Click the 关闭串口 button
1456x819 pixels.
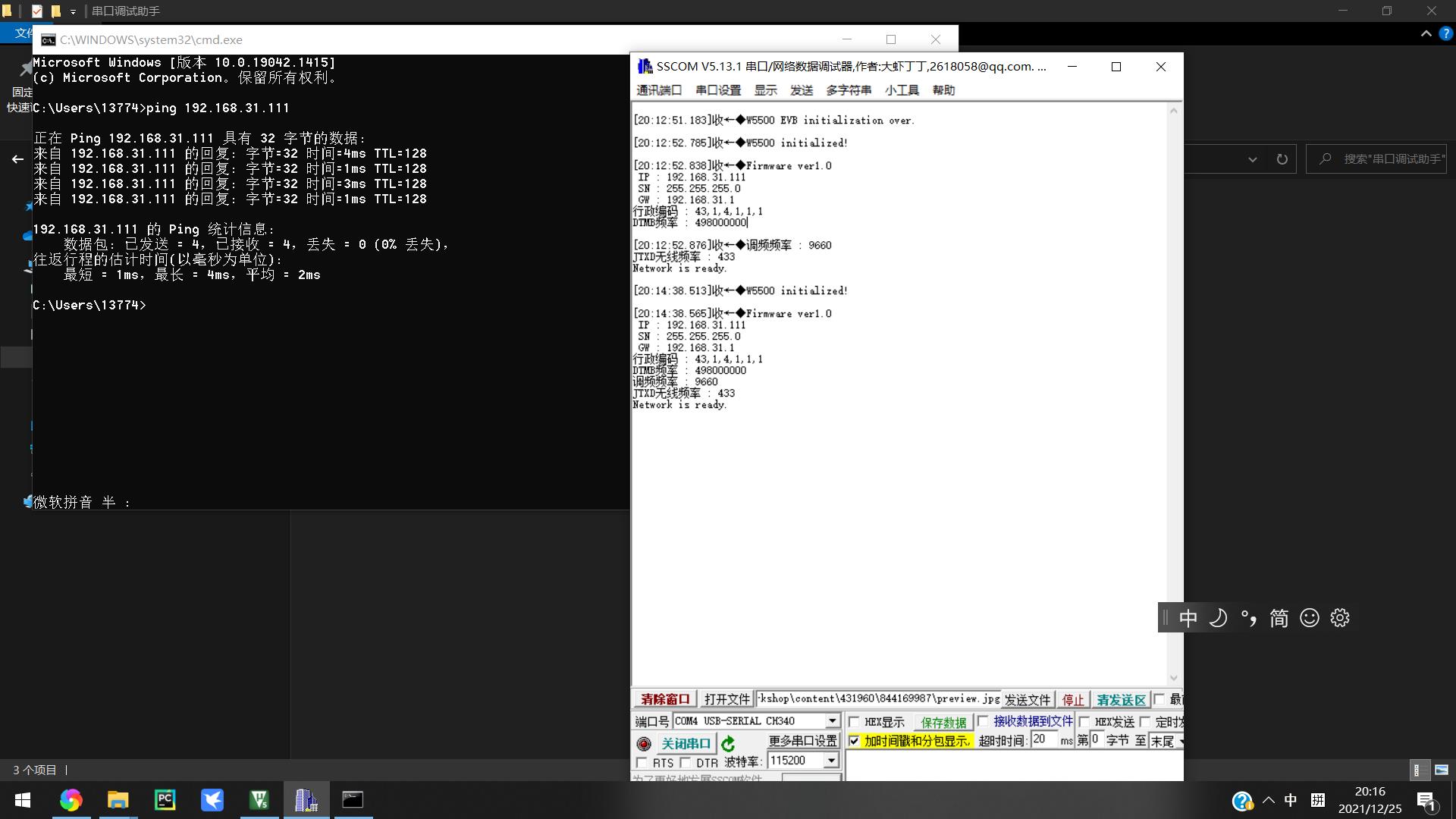686,743
